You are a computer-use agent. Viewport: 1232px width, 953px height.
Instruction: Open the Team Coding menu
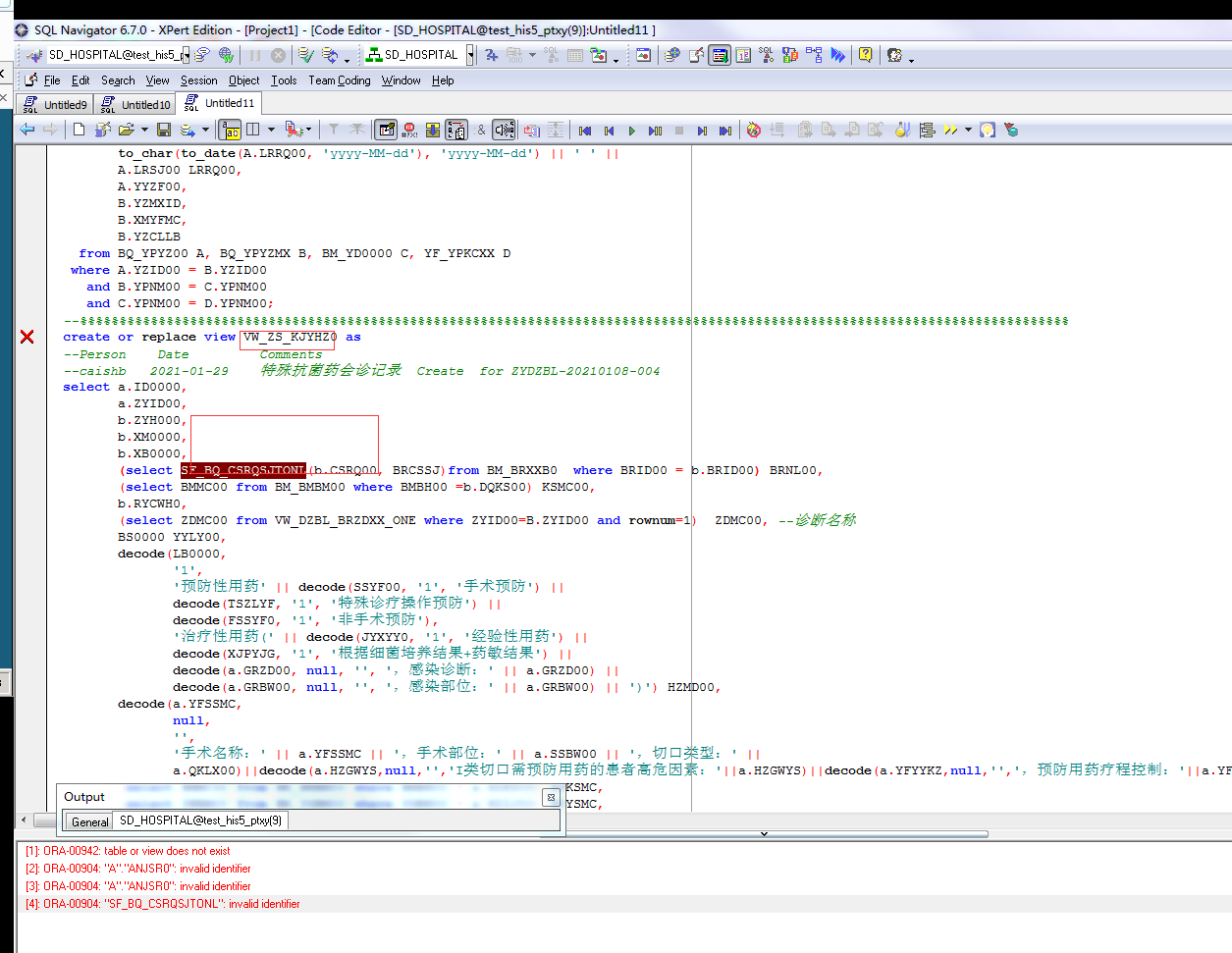[340, 80]
